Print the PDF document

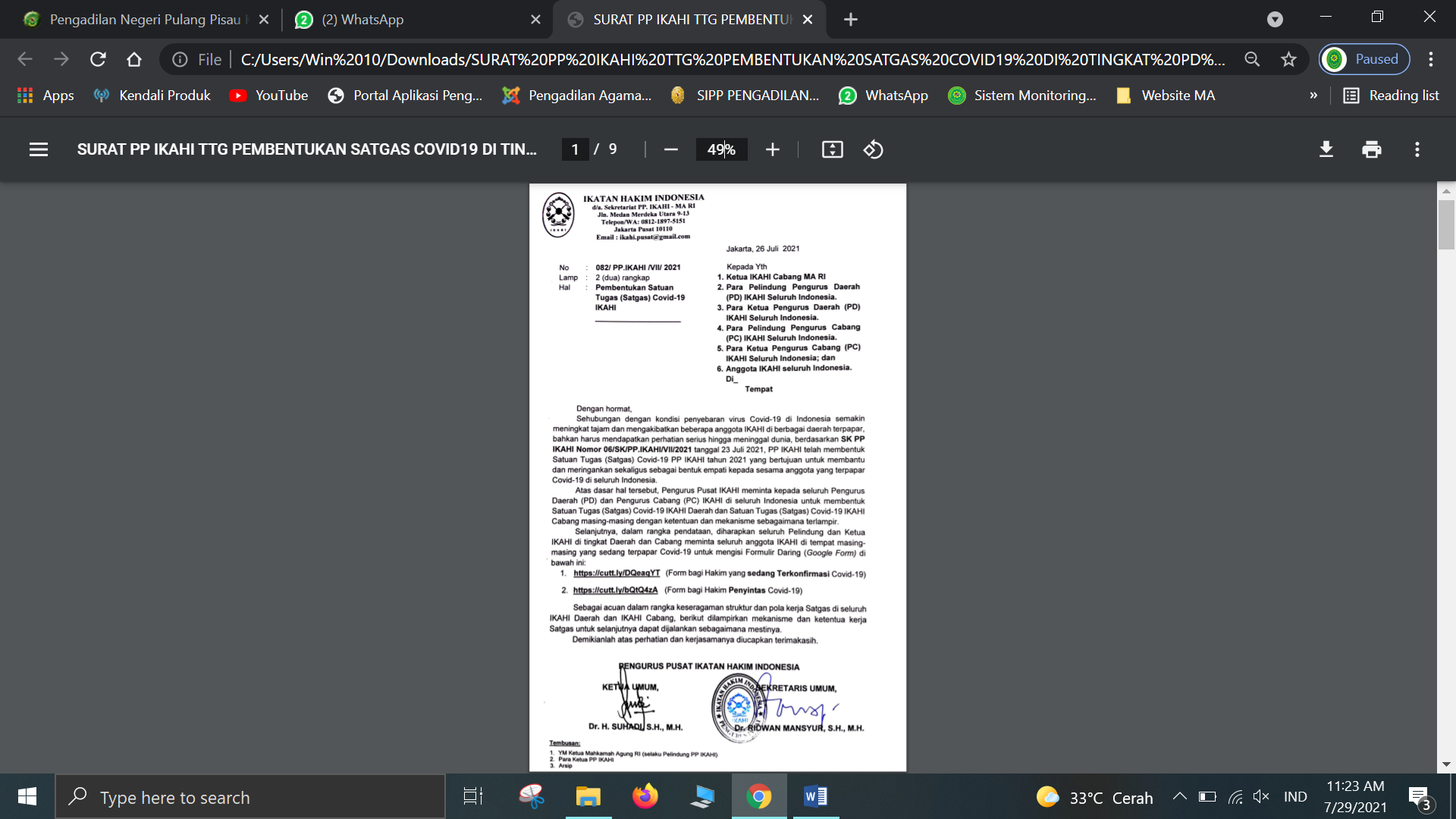(1371, 149)
